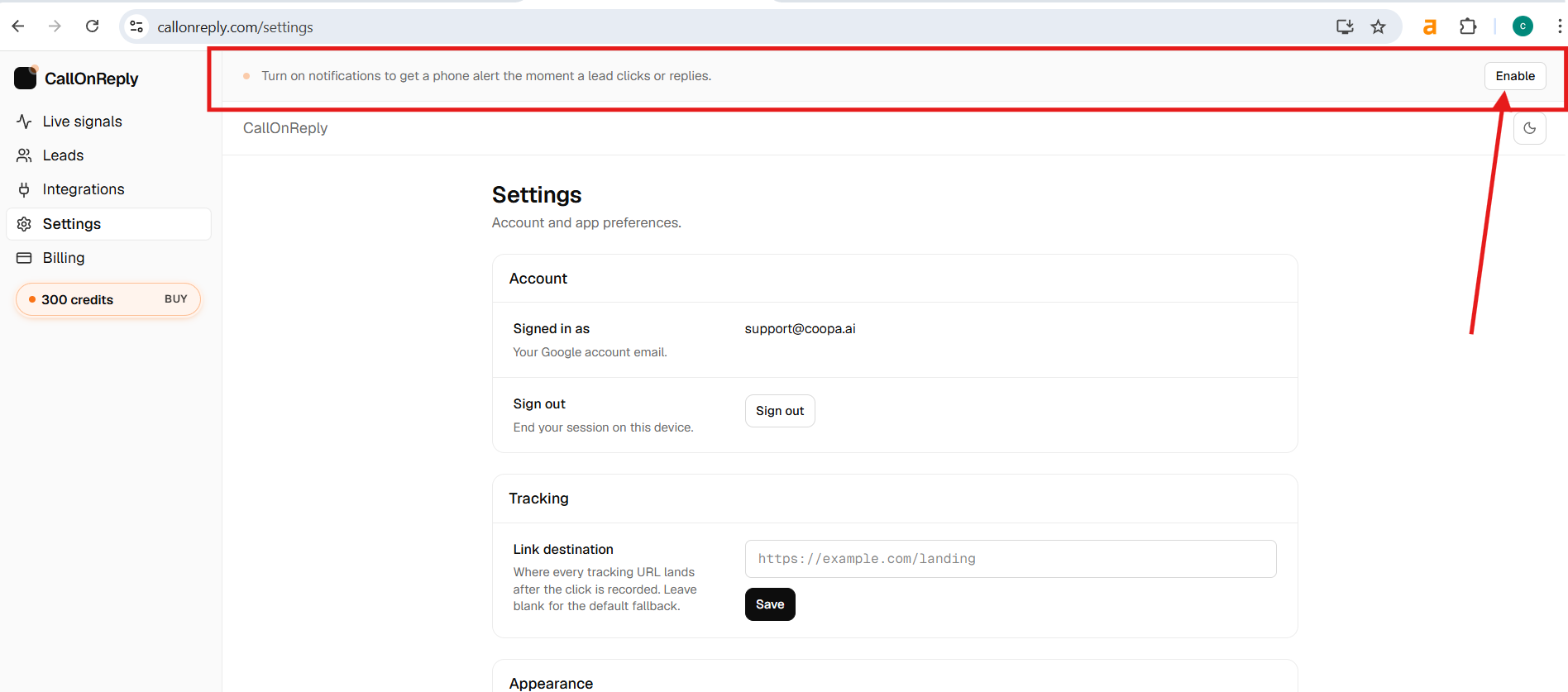Open site information icon in address bar

[136, 26]
